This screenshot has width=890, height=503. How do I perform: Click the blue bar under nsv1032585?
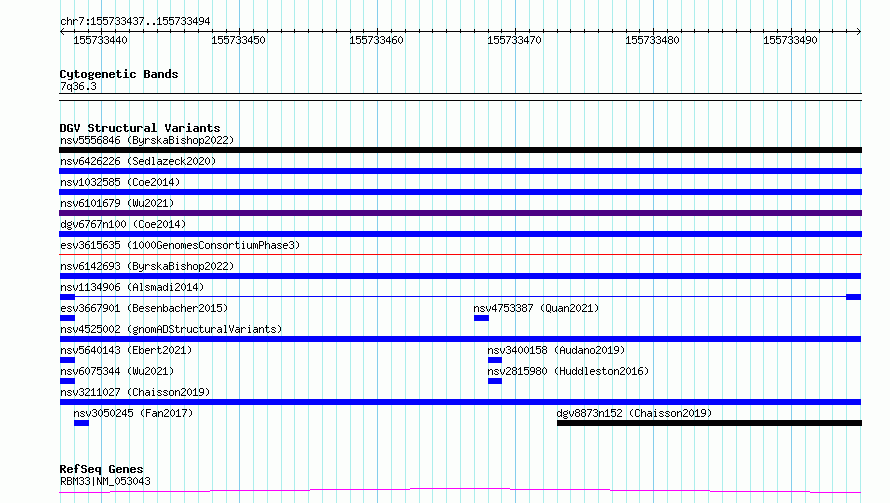pyautogui.click(x=460, y=192)
